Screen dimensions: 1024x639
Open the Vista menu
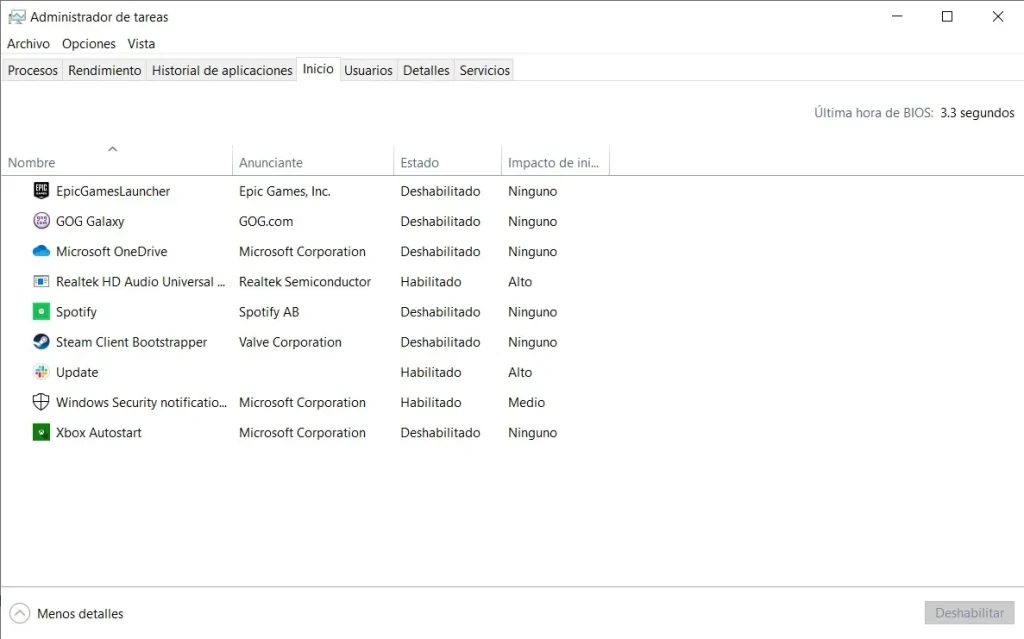coord(141,44)
